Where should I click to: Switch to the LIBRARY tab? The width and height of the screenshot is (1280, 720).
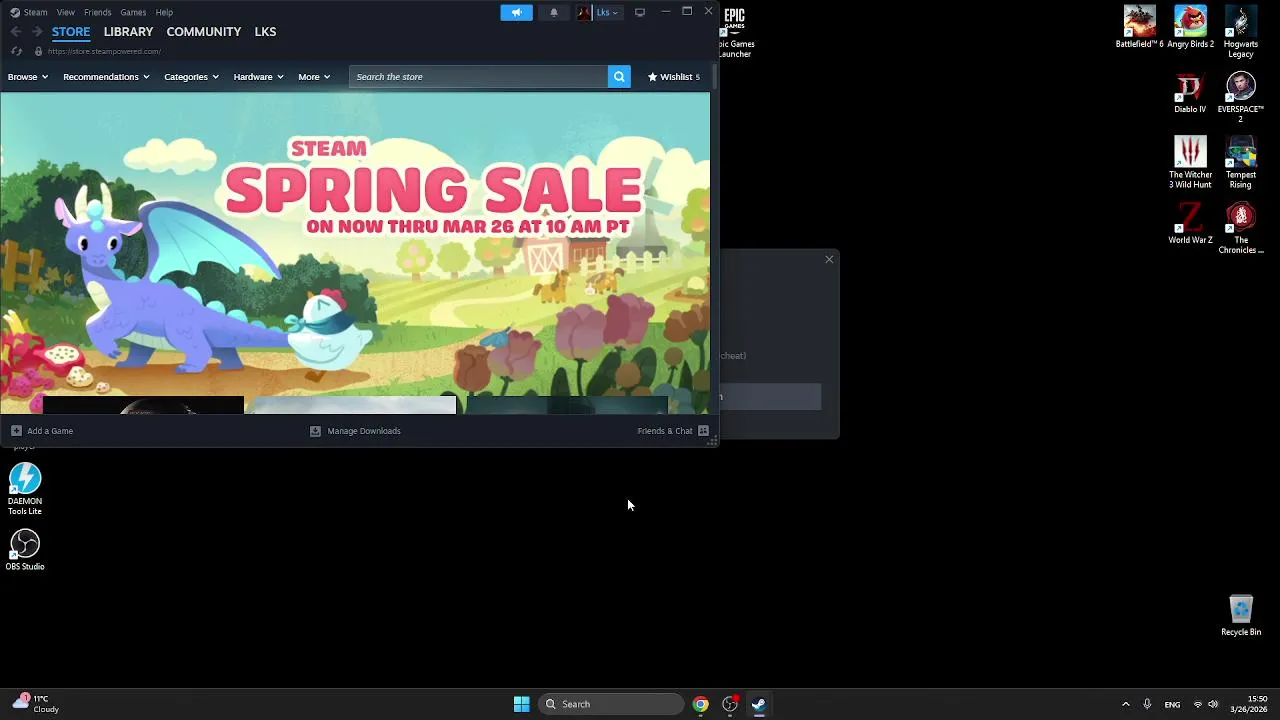coord(128,32)
